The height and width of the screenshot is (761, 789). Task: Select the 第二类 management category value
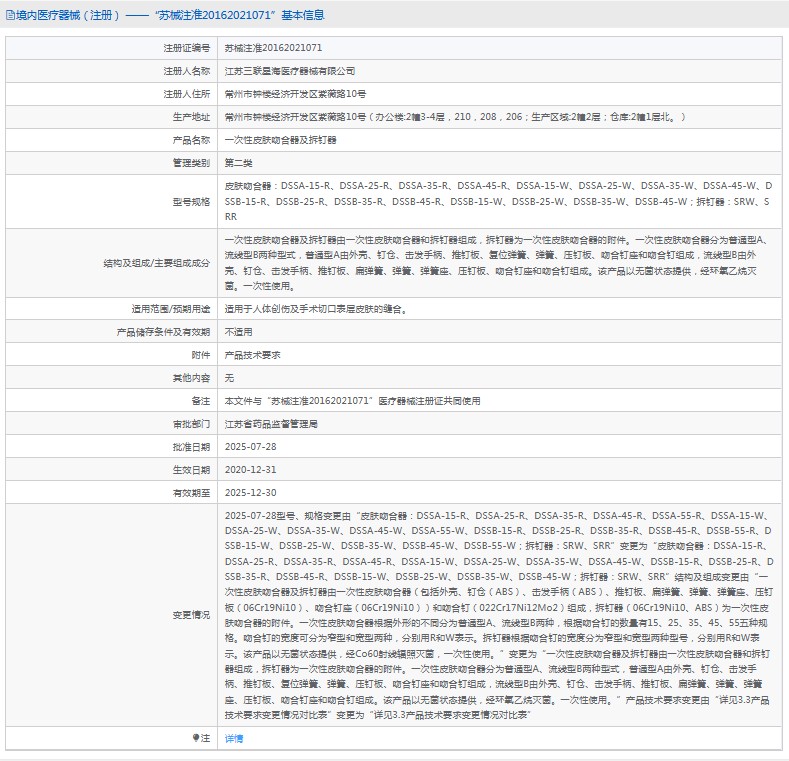click(x=239, y=163)
